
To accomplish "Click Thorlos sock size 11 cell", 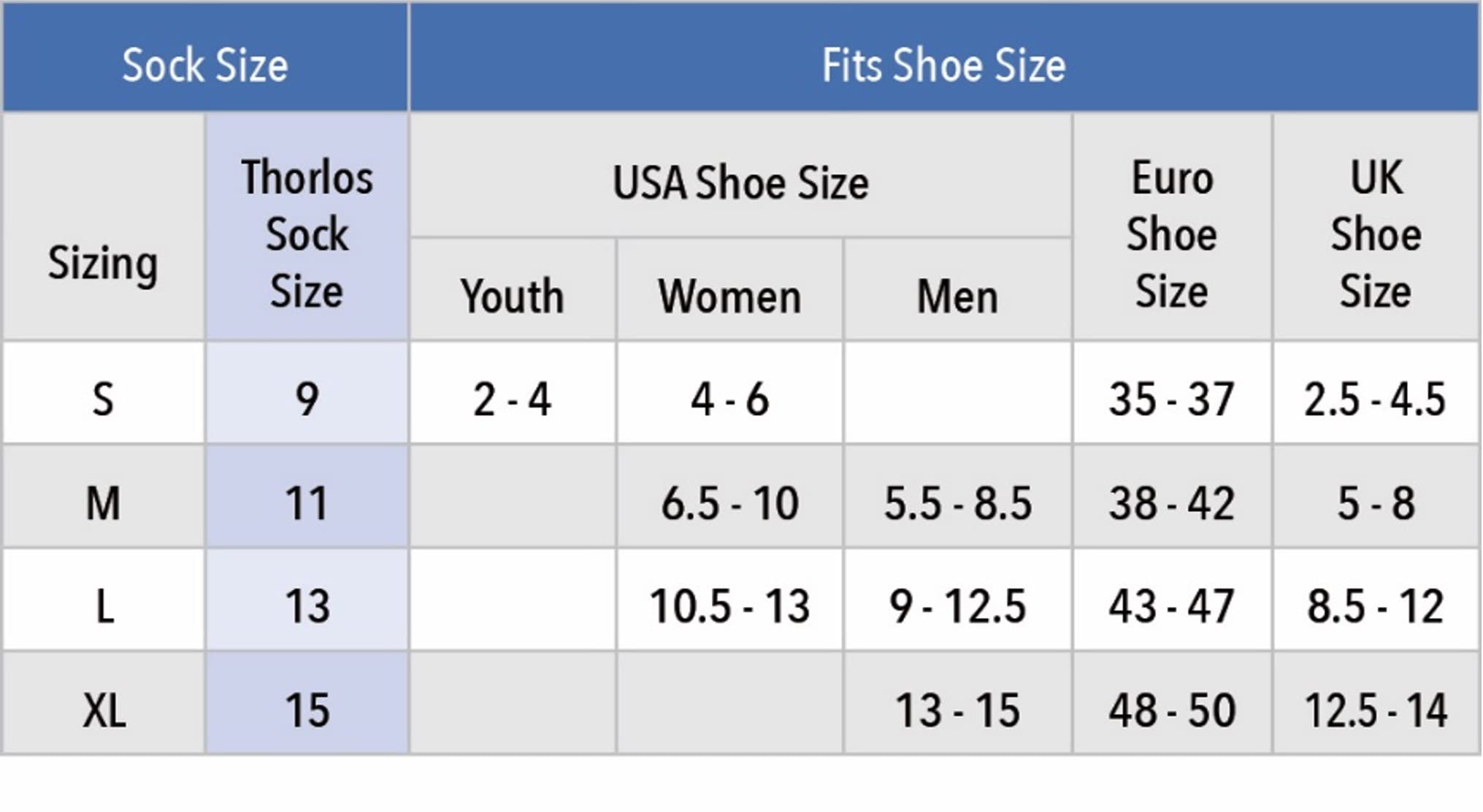I will (x=307, y=503).
